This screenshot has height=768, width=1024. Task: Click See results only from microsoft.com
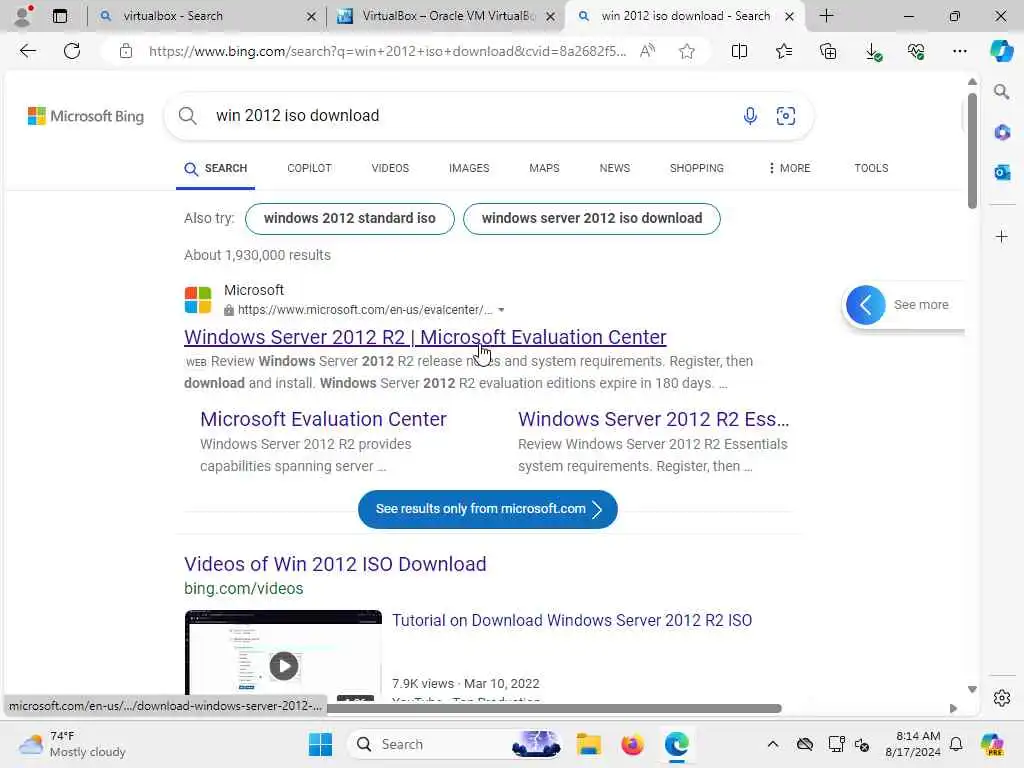pos(488,509)
